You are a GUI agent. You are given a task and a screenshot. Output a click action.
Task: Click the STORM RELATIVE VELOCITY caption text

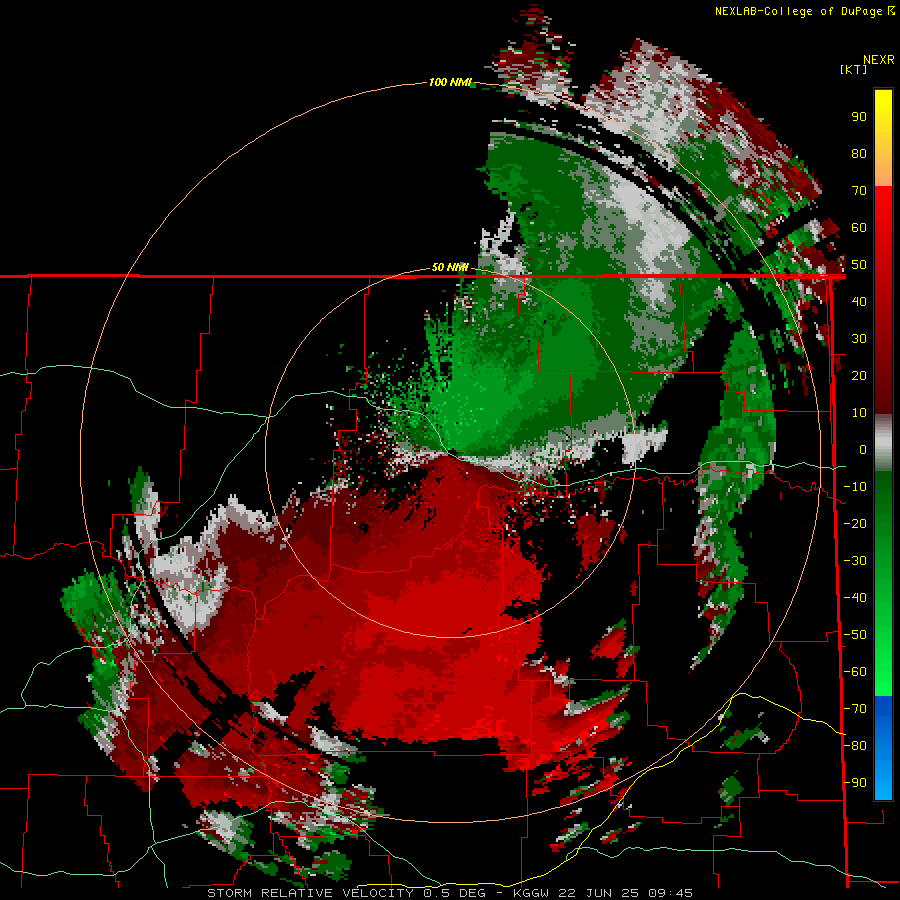[310, 893]
